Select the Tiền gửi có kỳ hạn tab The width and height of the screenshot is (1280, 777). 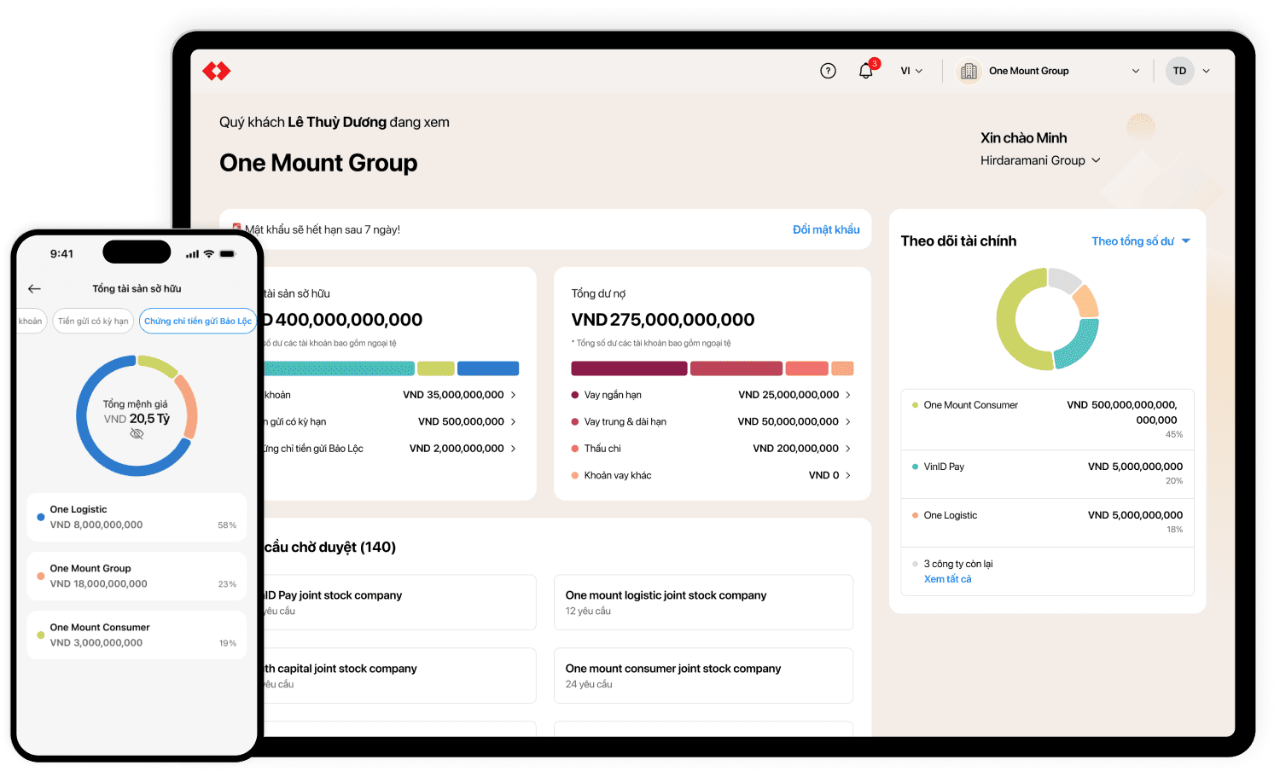click(93, 321)
